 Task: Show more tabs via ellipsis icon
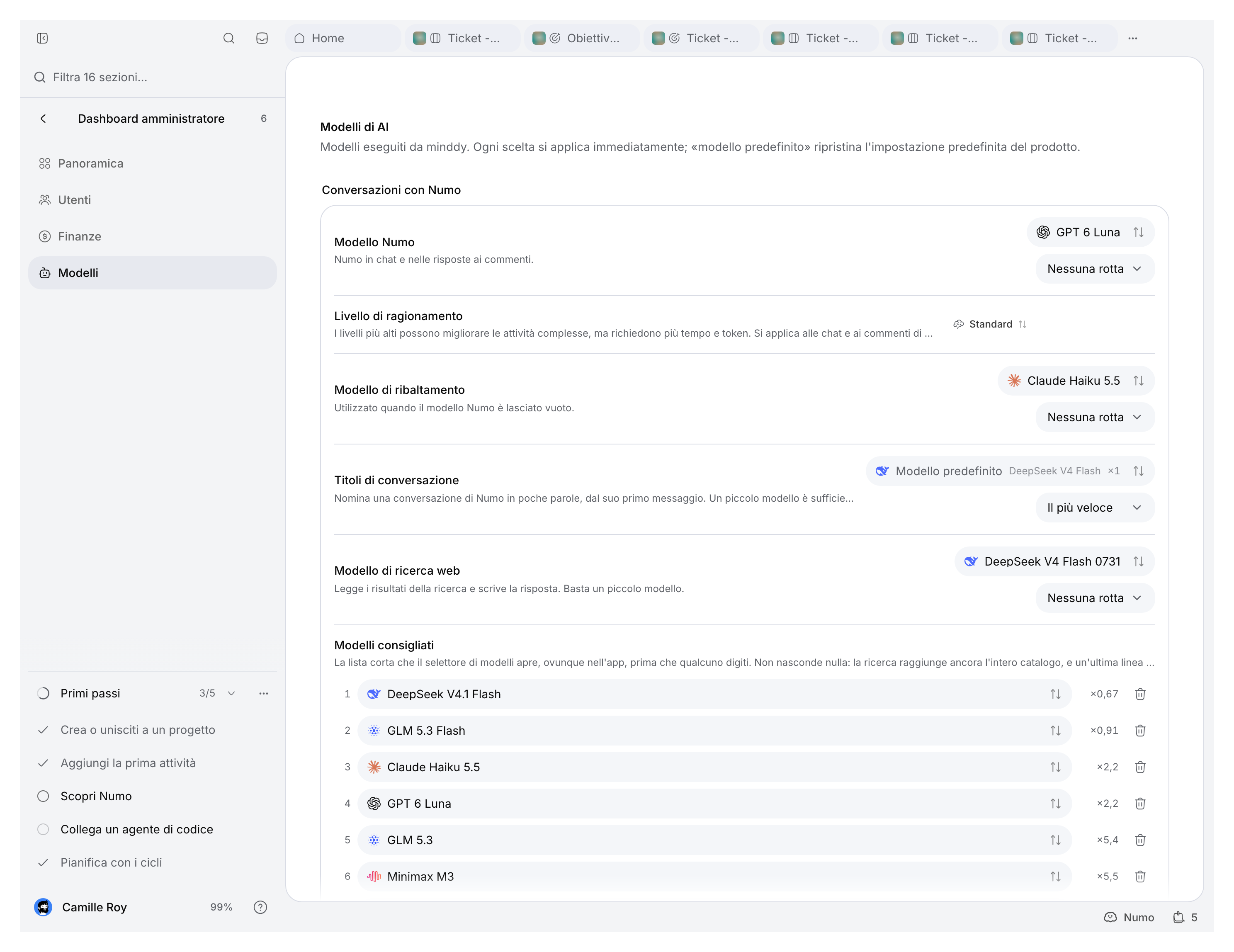click(x=1132, y=38)
